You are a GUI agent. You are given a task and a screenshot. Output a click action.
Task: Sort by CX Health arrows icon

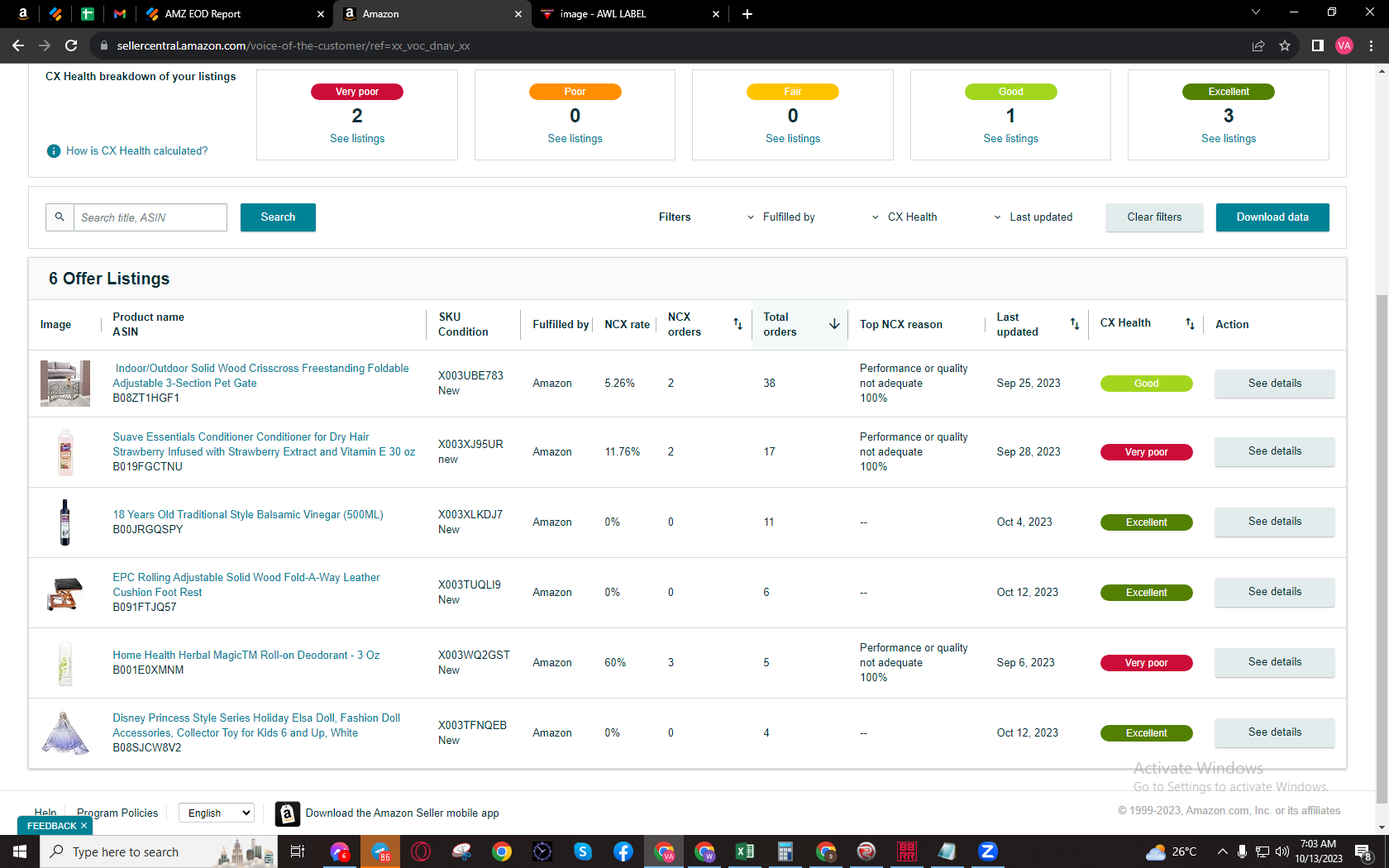point(1190,324)
